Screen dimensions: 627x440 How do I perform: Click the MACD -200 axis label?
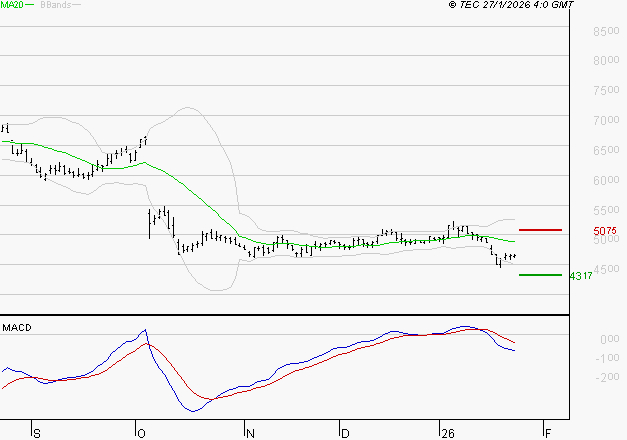607,377
